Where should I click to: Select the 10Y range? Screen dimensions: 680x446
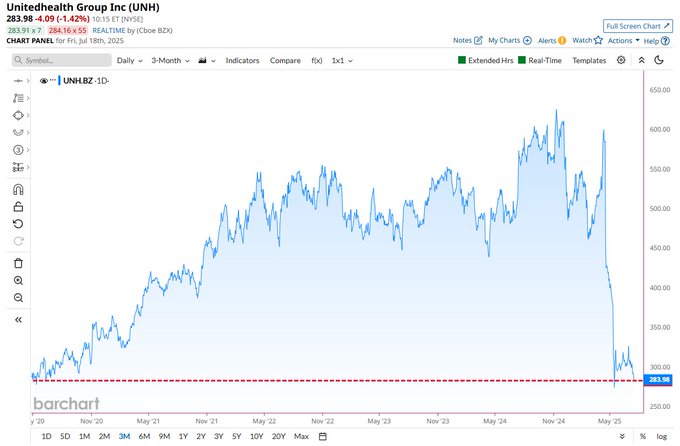point(256,436)
